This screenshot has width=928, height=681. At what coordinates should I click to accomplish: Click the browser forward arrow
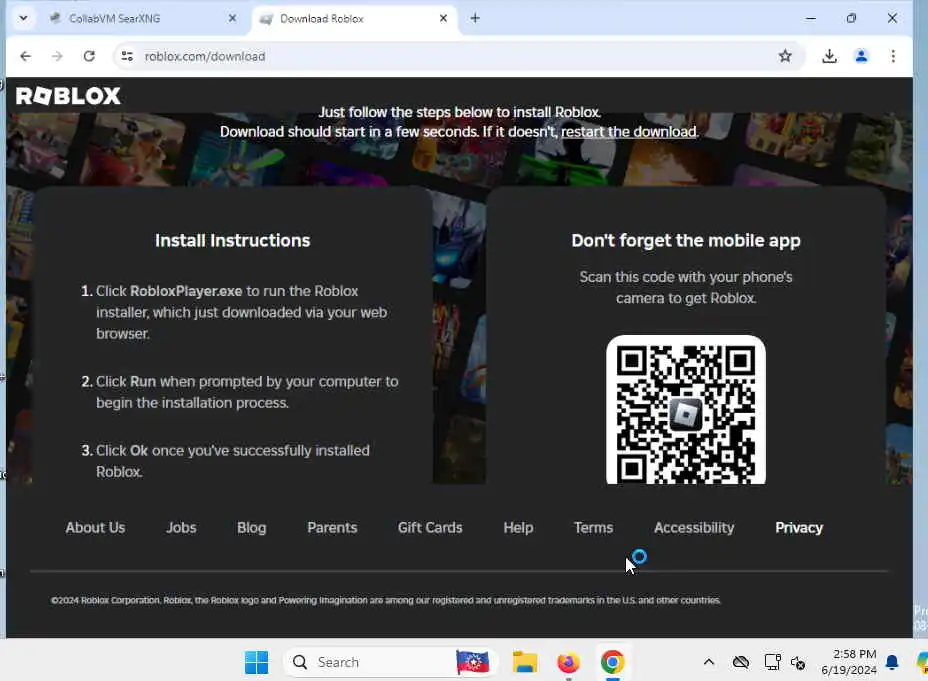tap(57, 56)
